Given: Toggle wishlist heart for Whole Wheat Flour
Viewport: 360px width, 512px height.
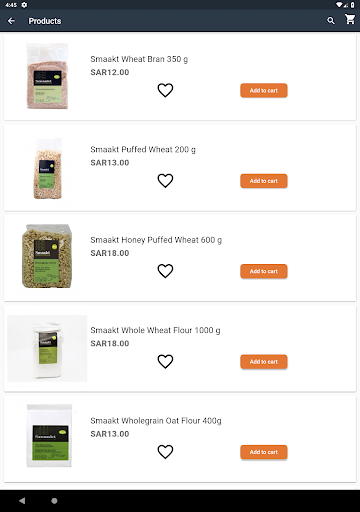Looking at the screenshot, I should (x=165, y=362).
